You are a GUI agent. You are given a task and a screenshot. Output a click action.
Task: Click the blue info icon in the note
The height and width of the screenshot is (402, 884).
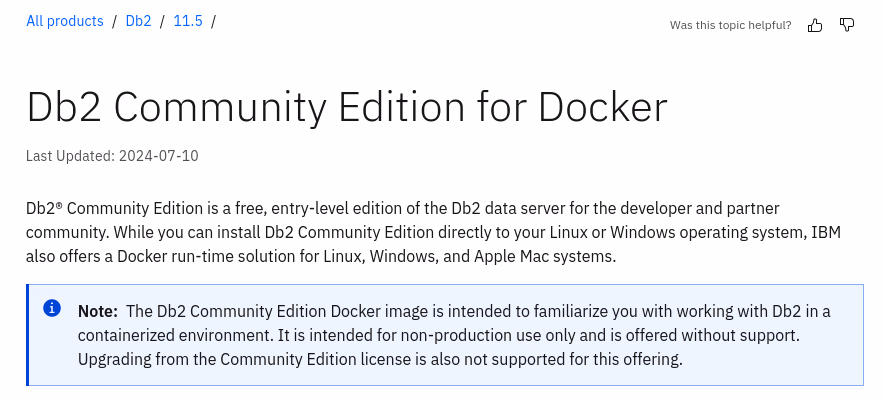pos(53,308)
